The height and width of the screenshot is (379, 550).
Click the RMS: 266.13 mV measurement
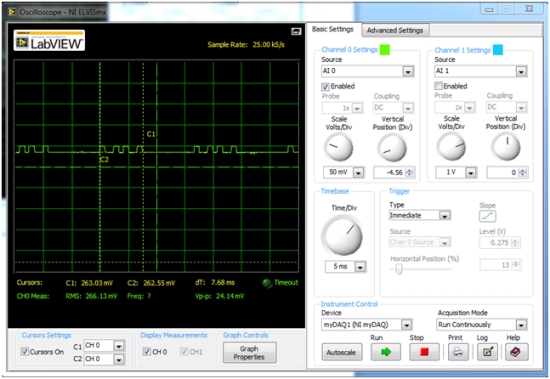pos(91,296)
